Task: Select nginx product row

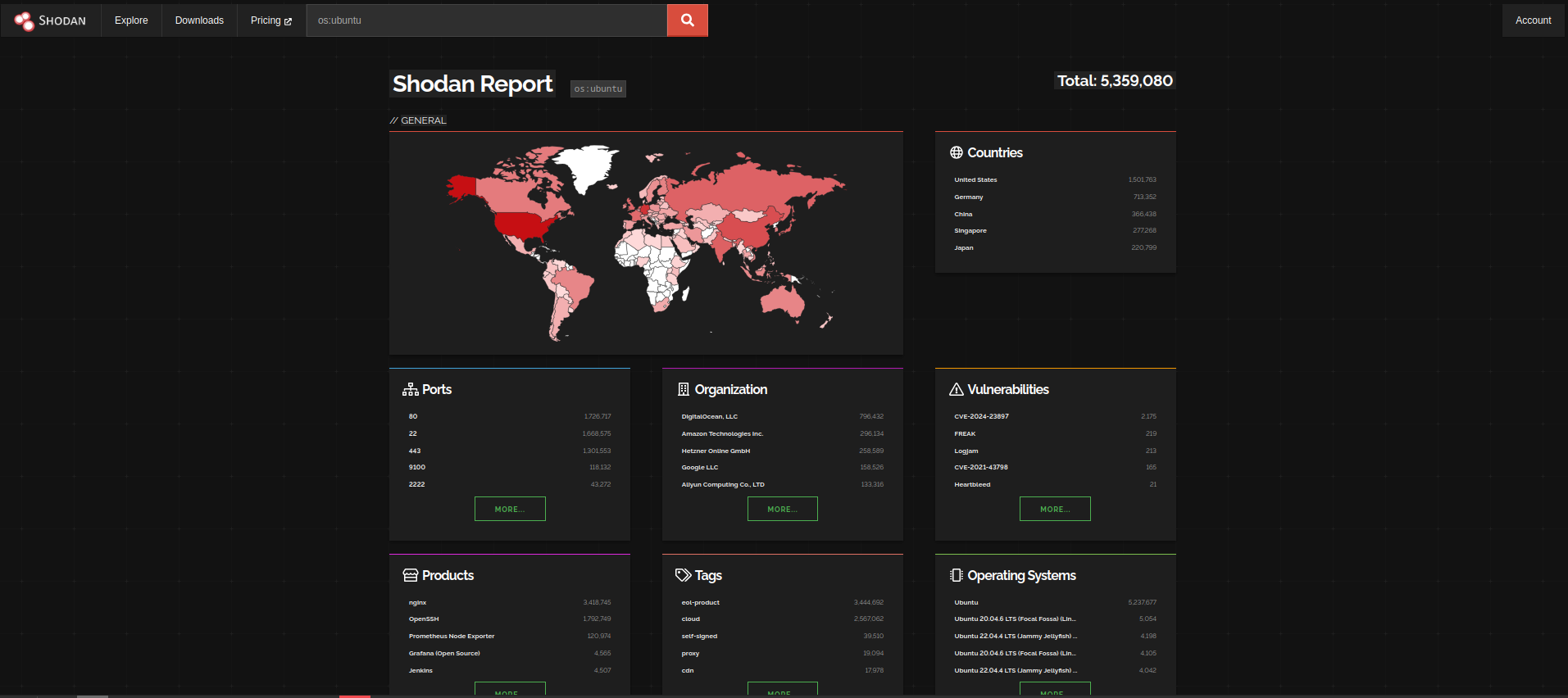Action: pos(510,602)
